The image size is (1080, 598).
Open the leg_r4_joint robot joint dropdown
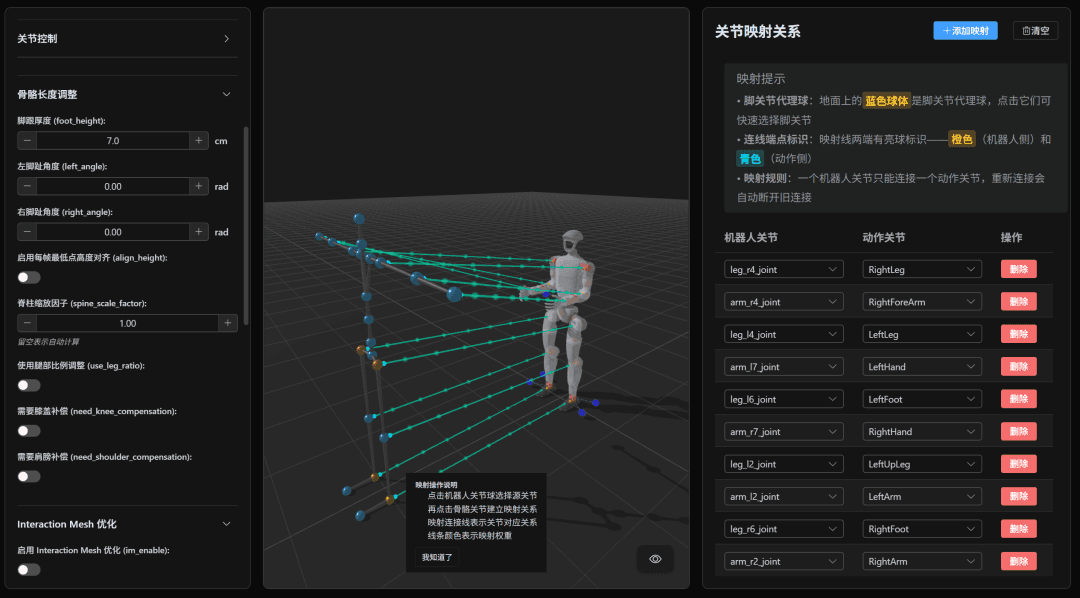click(x=783, y=269)
